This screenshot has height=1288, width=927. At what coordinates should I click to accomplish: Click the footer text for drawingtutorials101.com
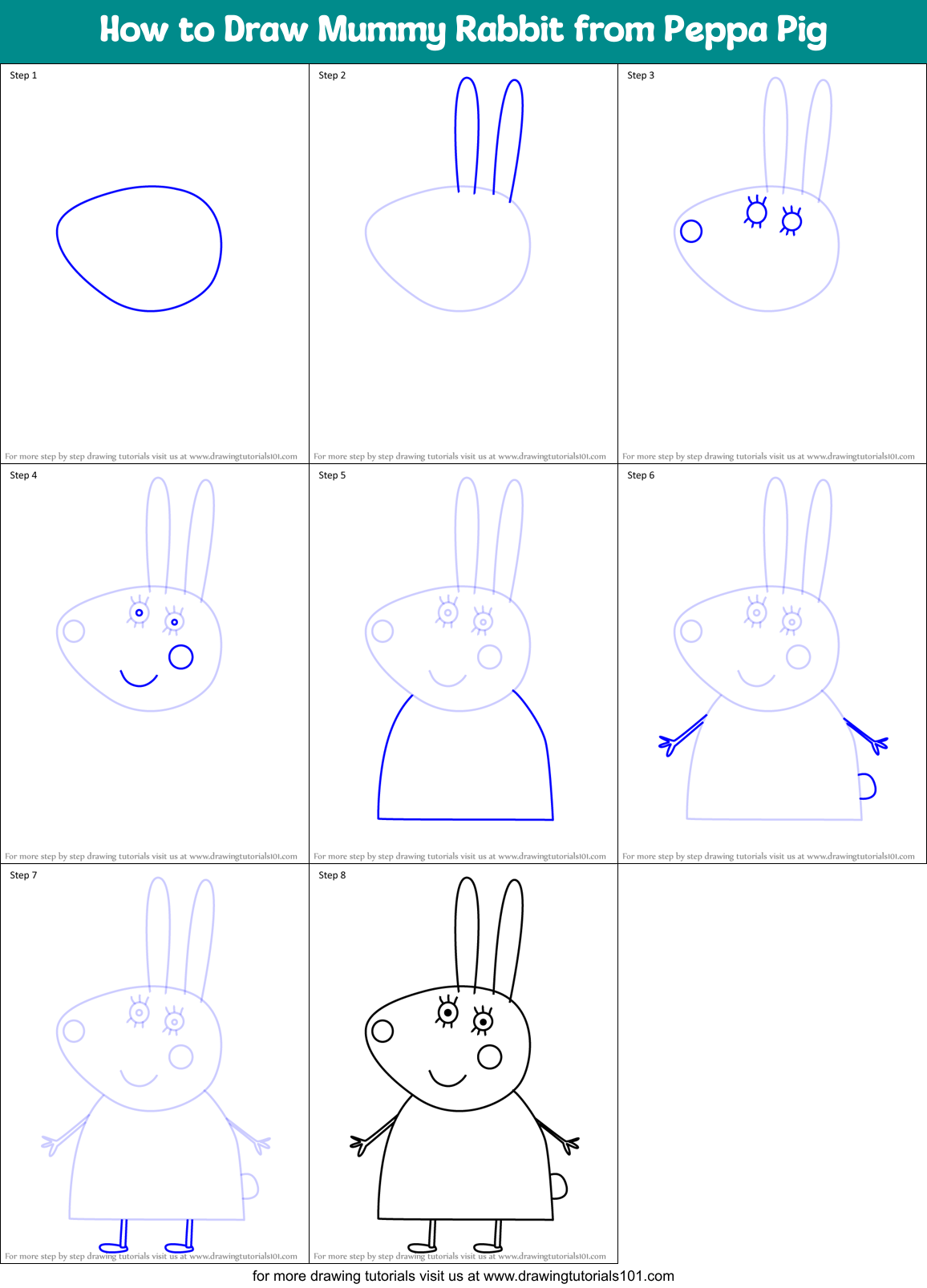click(463, 1276)
